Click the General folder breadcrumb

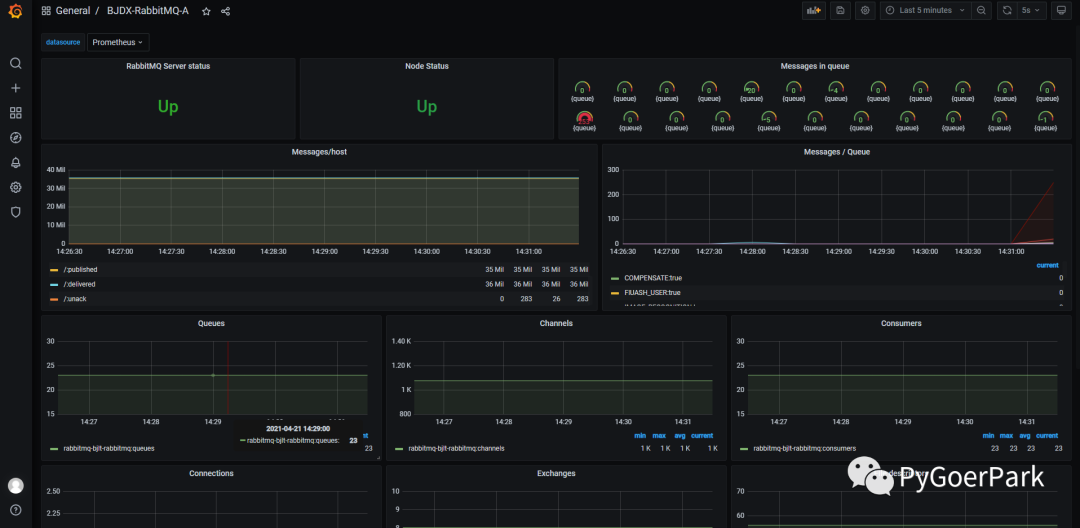(x=72, y=11)
